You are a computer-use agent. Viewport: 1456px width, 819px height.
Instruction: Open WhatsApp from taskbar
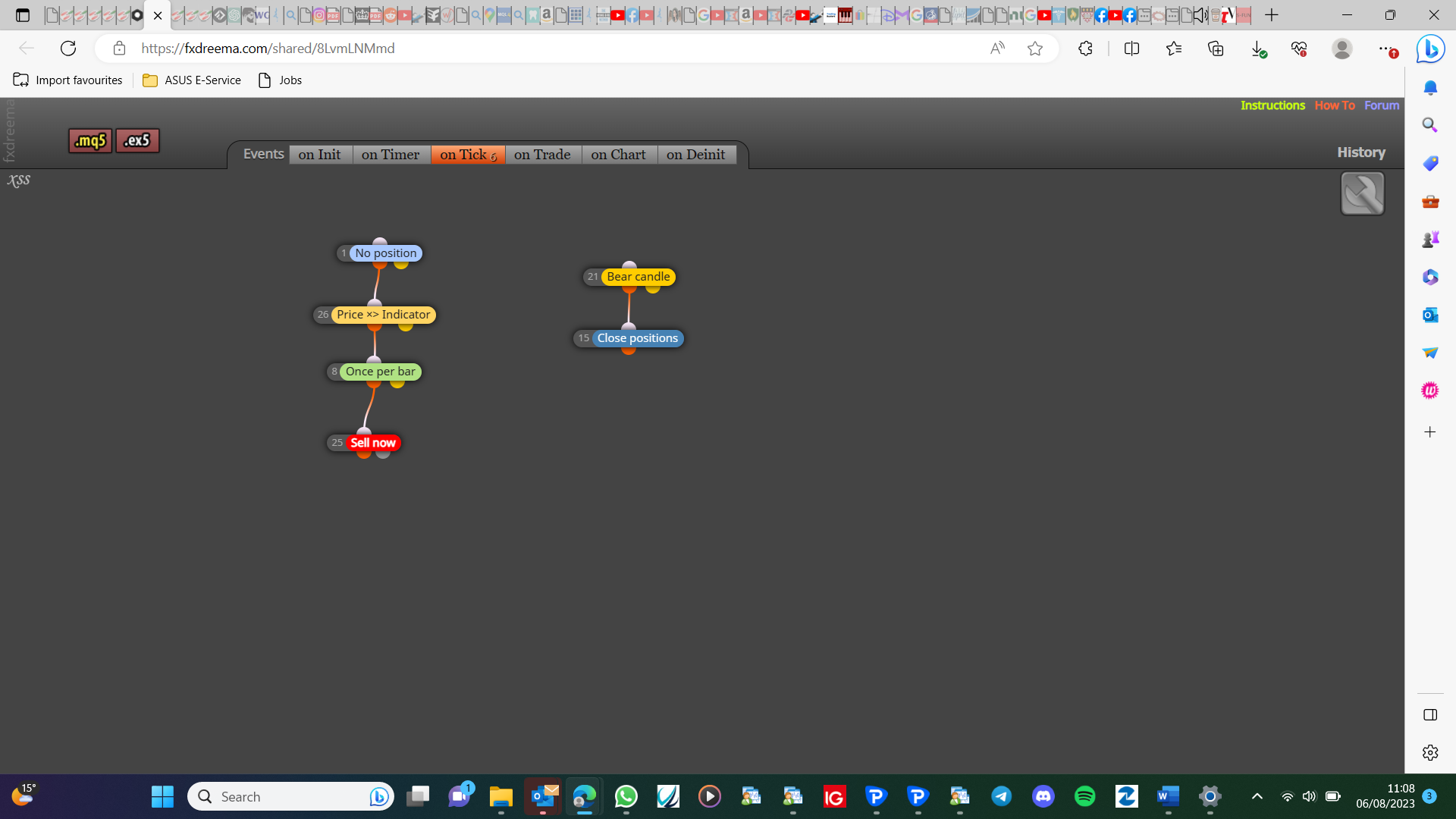click(626, 796)
